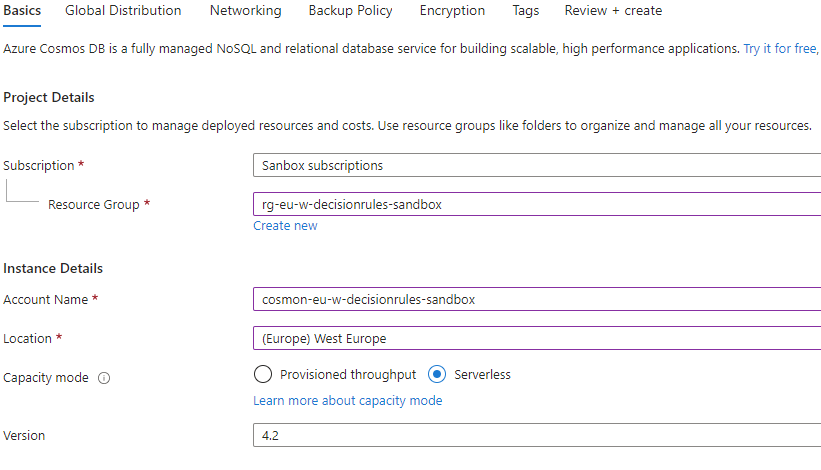This screenshot has width=821, height=470.
Task: Switch to the Tags tab
Action: 525,11
